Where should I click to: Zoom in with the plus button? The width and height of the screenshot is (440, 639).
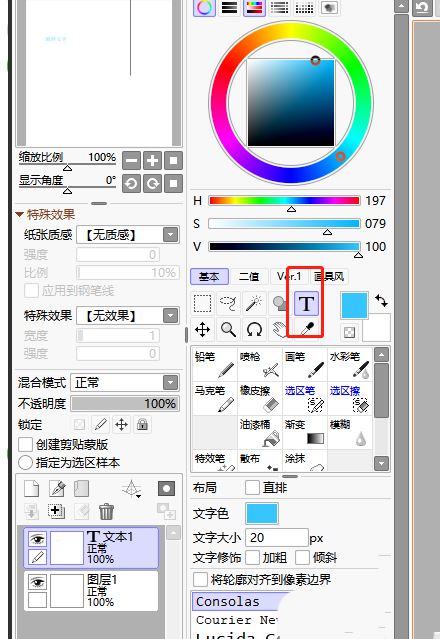click(152, 161)
